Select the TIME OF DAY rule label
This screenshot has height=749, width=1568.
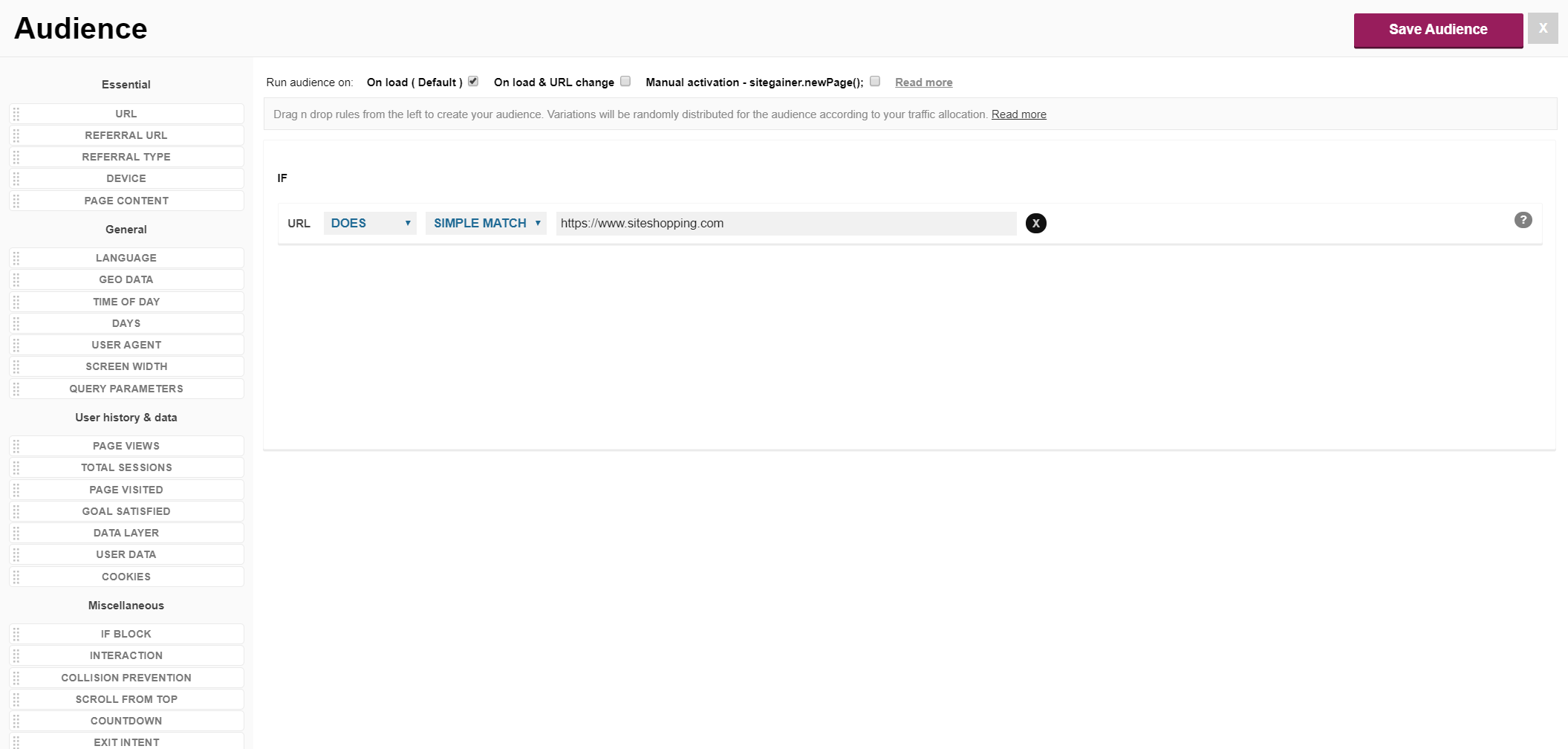point(126,302)
